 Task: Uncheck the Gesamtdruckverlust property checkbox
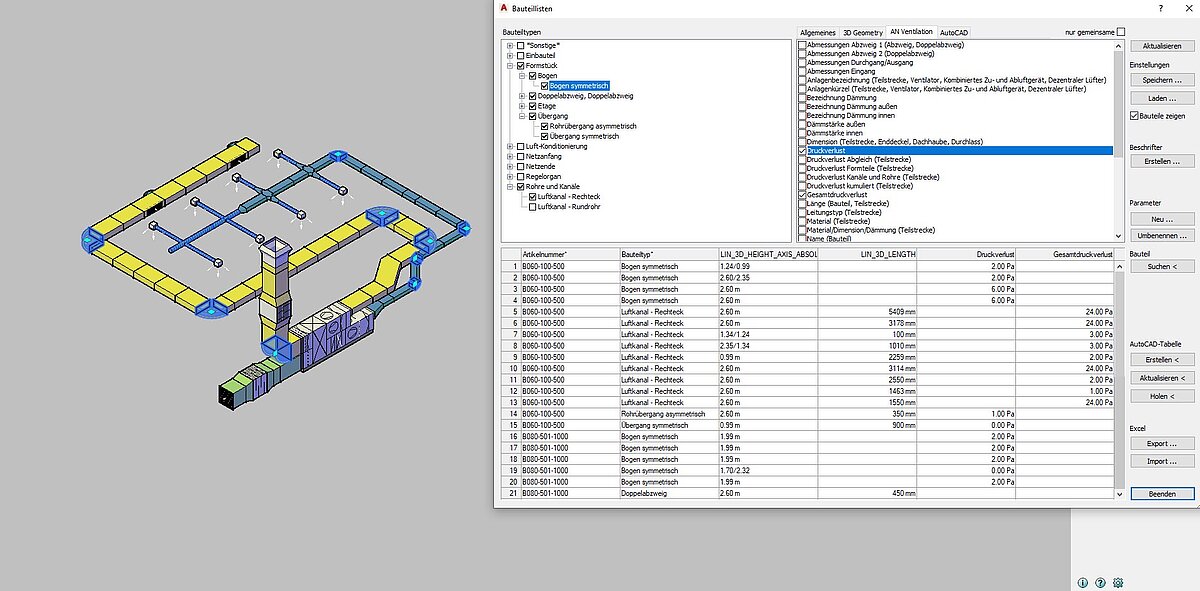pyautogui.click(x=802, y=195)
